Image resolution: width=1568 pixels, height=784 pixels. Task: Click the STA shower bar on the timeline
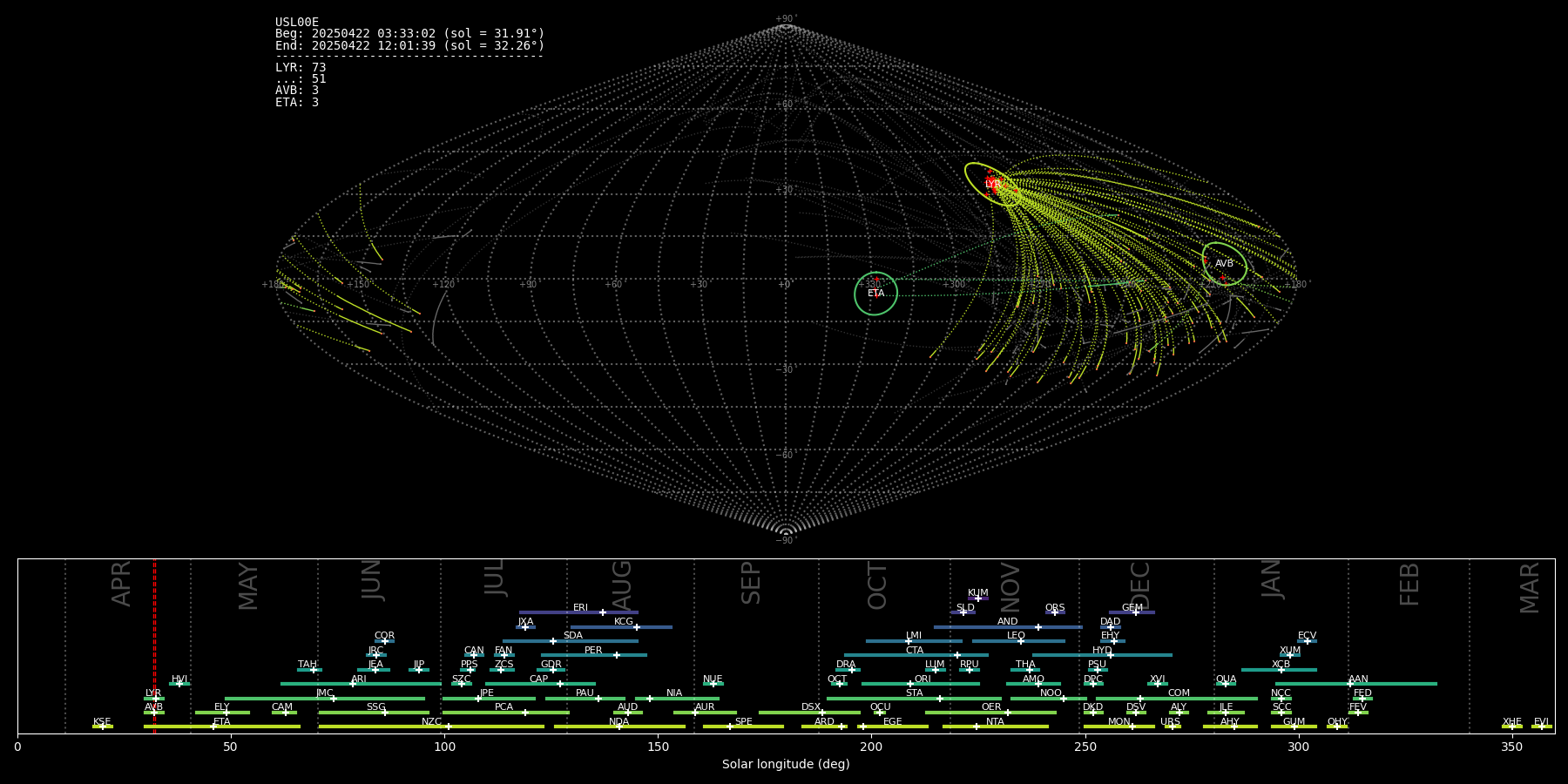[914, 698]
